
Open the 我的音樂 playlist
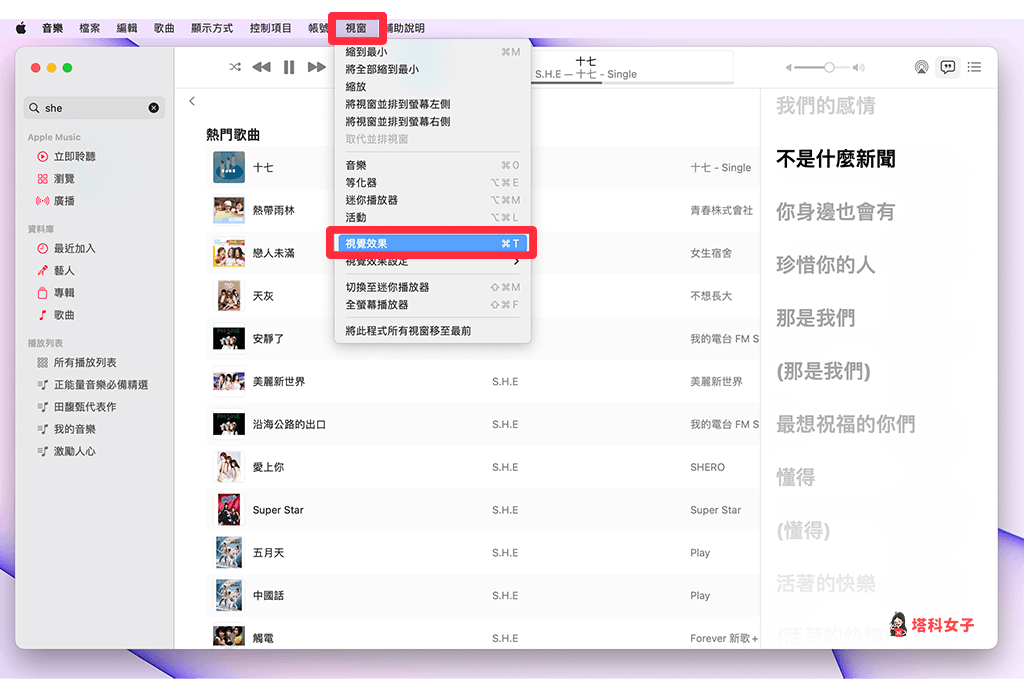(74, 429)
